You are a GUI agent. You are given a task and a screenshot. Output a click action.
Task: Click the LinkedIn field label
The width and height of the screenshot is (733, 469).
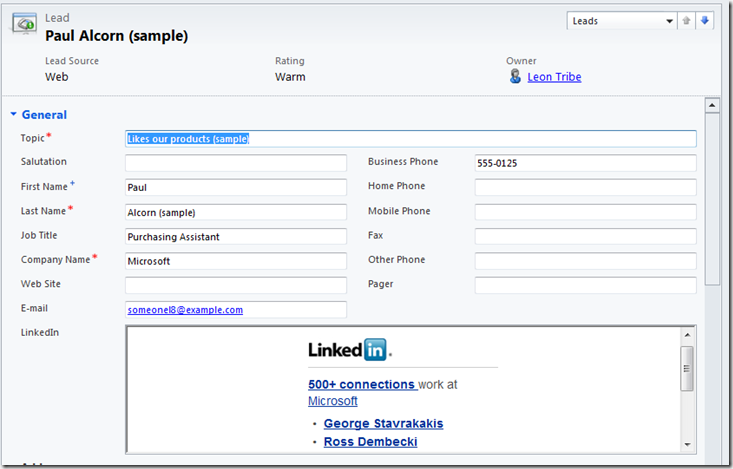point(40,332)
